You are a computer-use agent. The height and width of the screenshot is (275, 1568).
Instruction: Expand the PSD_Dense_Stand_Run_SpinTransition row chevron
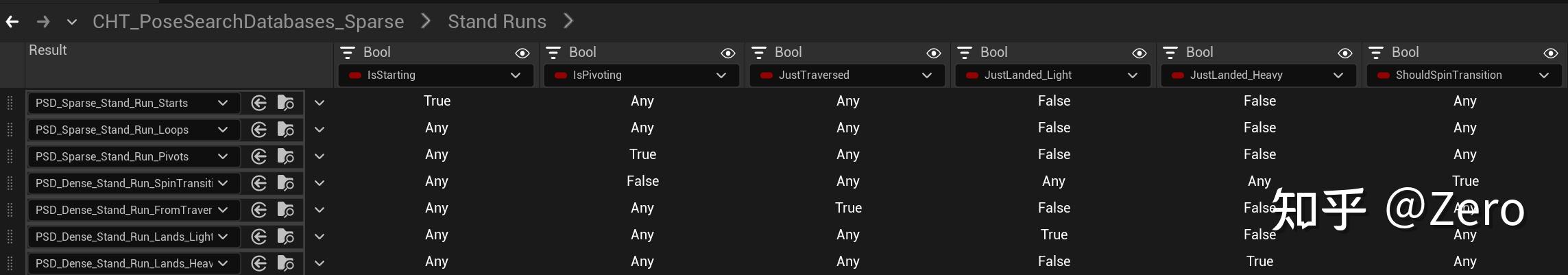[x=319, y=184]
